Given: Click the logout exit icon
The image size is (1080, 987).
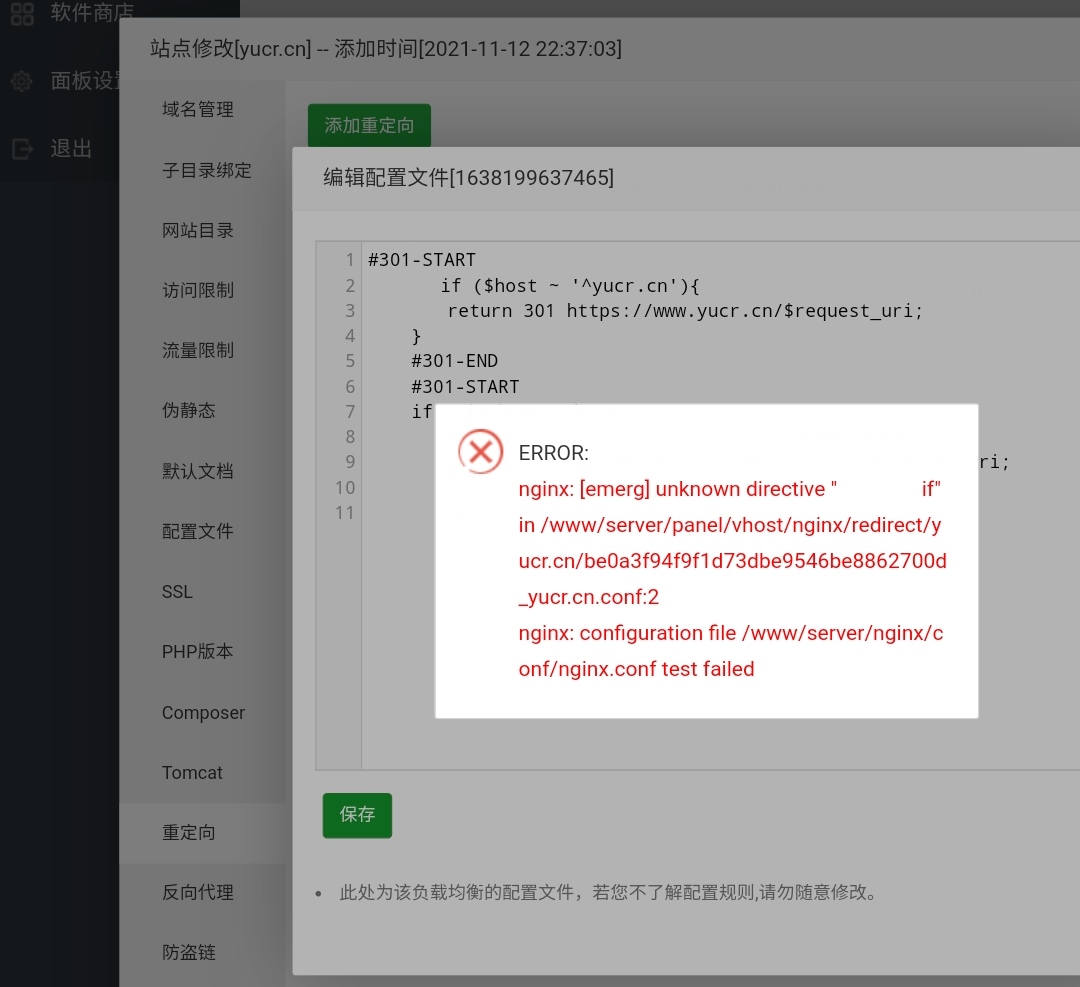Looking at the screenshot, I should [22, 149].
